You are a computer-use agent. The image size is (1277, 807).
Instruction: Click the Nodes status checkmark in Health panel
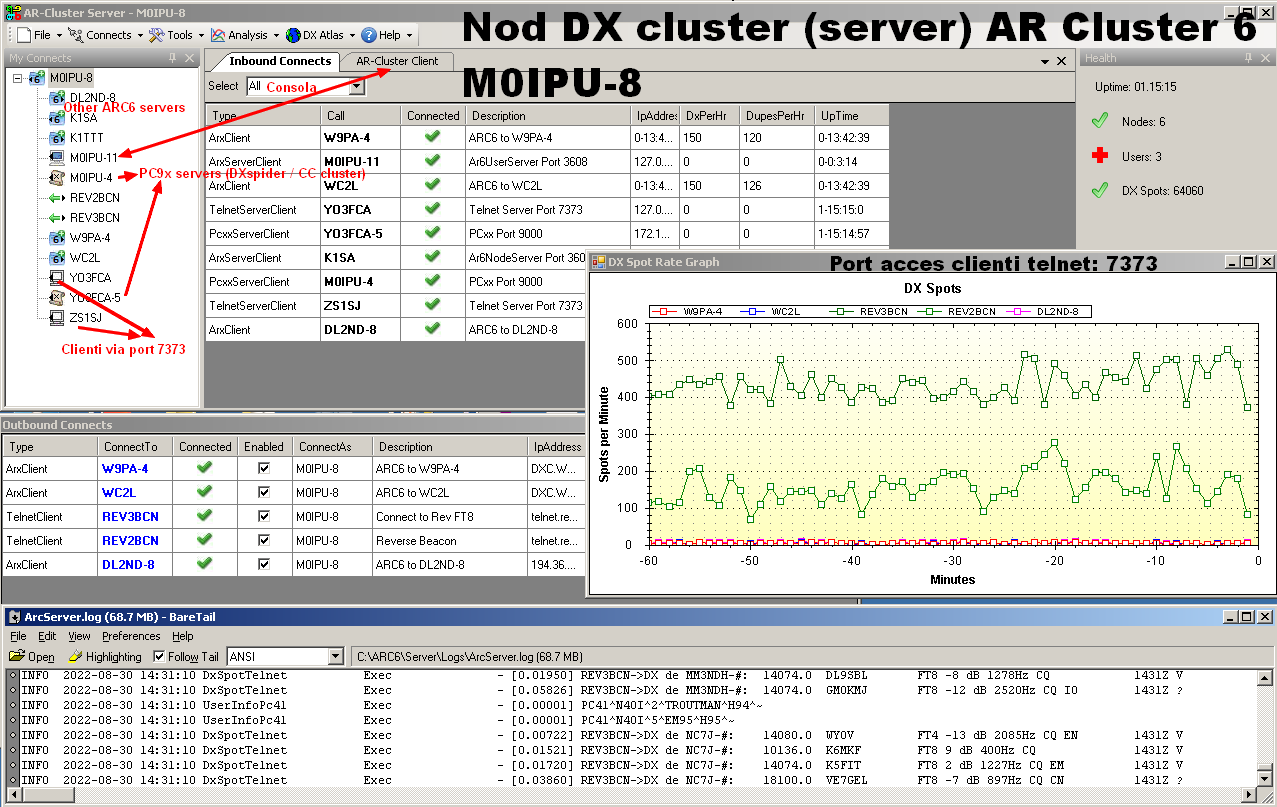click(1101, 121)
